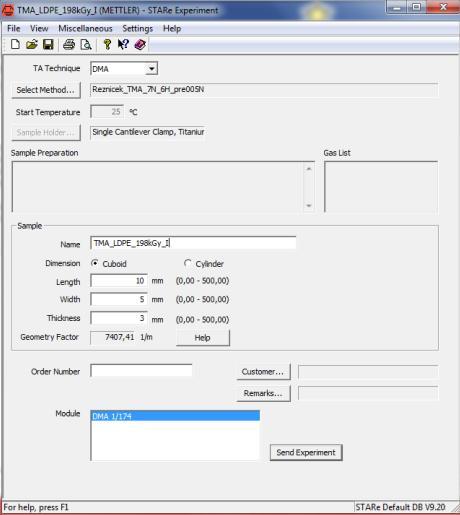Screen dimensions: 460x515
Task: Click the Remarks text field
Action: (x=368, y=393)
